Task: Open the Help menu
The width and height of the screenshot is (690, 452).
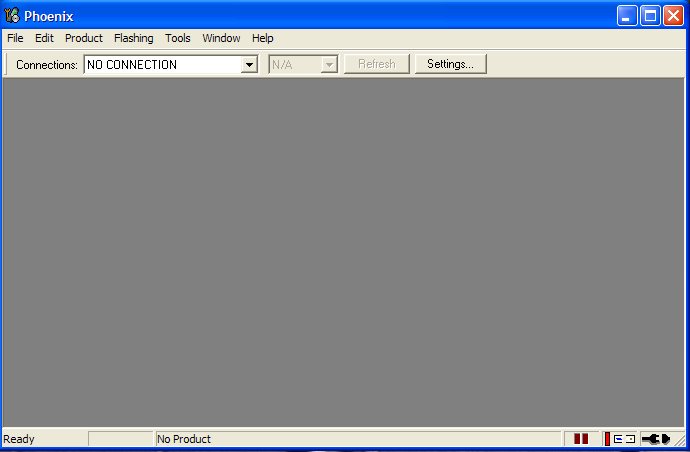Action: pos(262,38)
